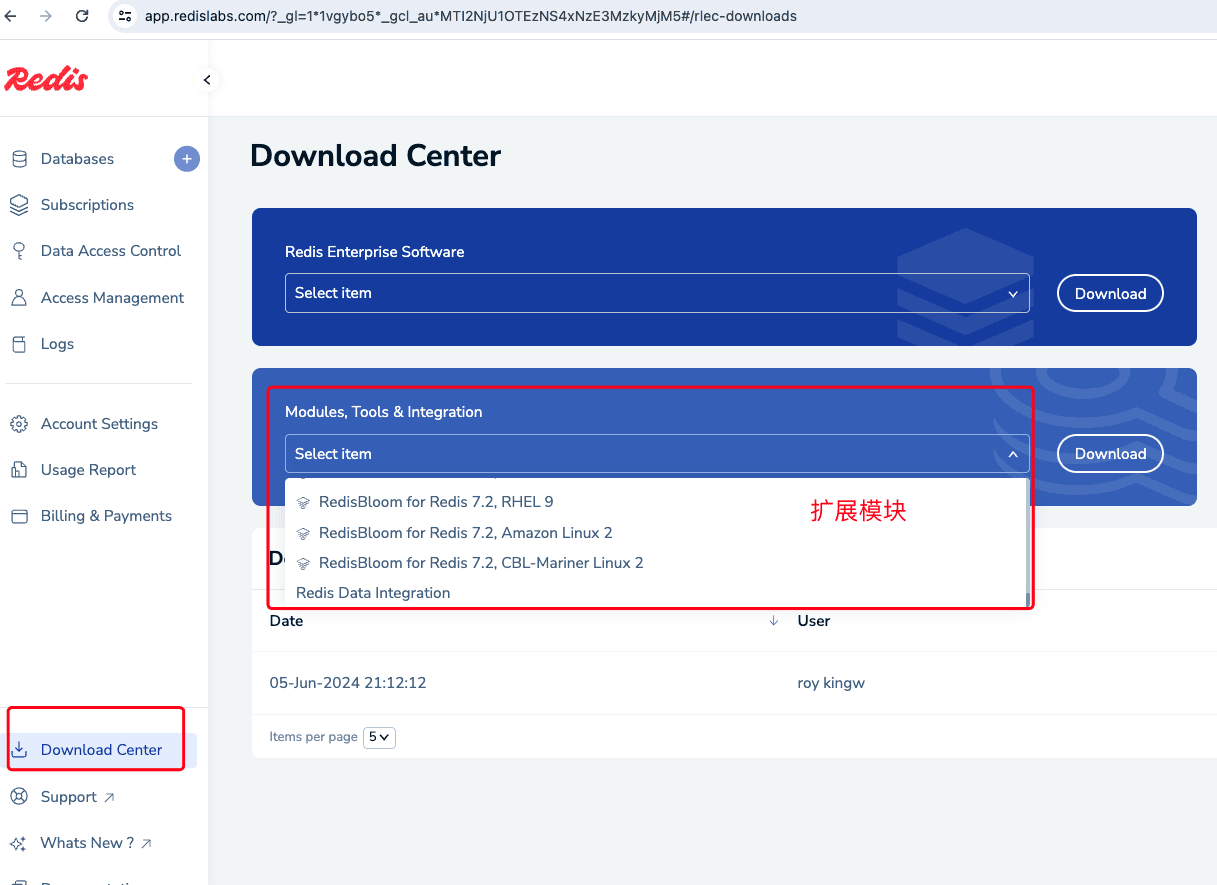Change items per page dropdown
The width and height of the screenshot is (1217, 885).
click(379, 737)
